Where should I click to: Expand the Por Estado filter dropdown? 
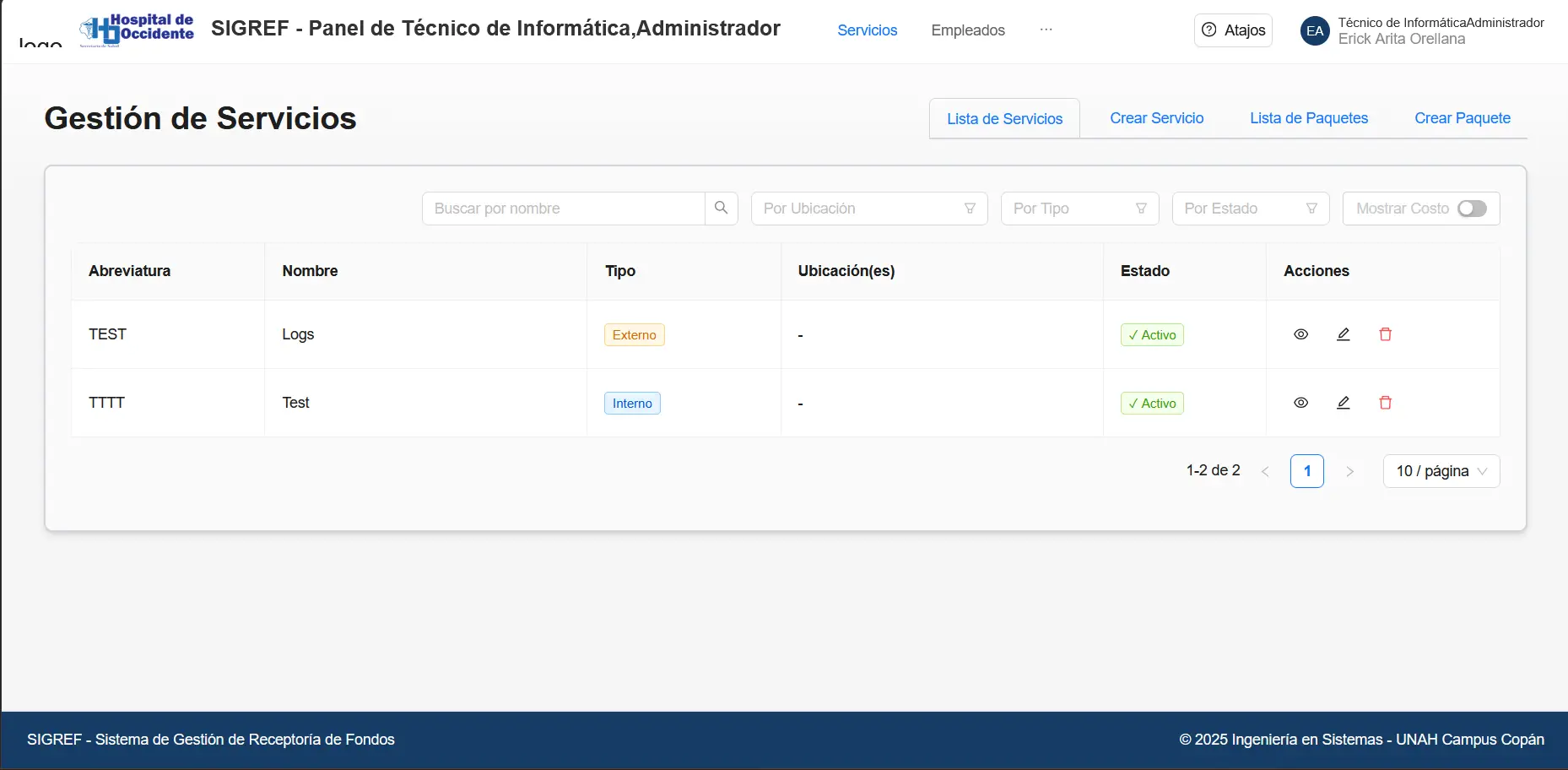click(1250, 209)
